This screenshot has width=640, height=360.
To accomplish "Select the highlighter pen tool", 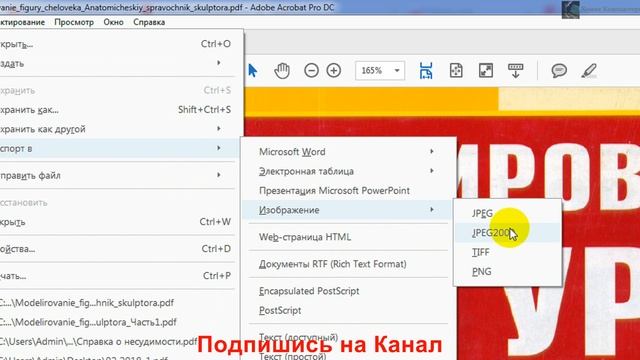I will (589, 71).
